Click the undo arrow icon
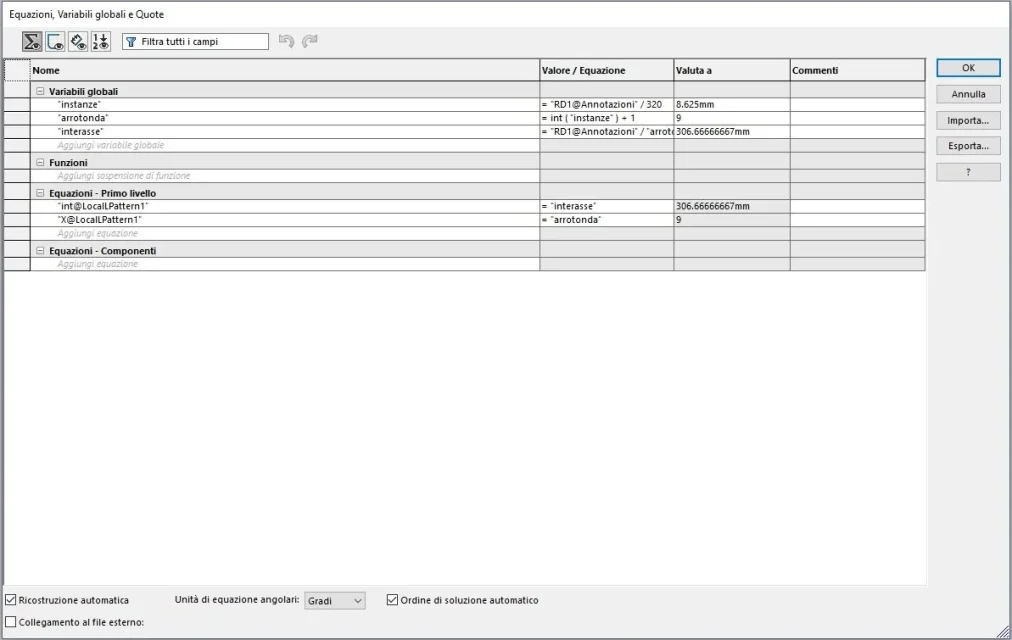Viewport: 1012px width, 640px height. coord(287,41)
